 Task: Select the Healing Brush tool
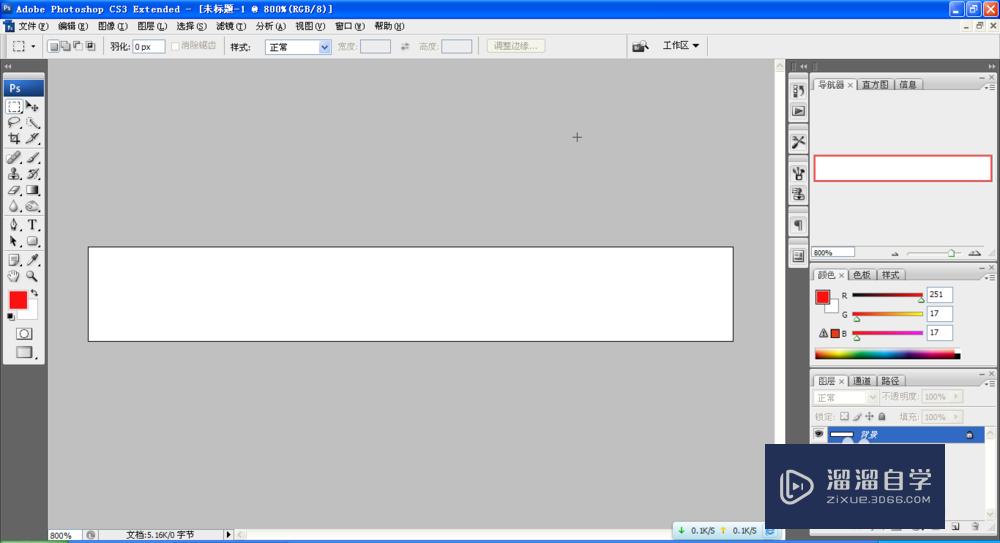pos(14,158)
